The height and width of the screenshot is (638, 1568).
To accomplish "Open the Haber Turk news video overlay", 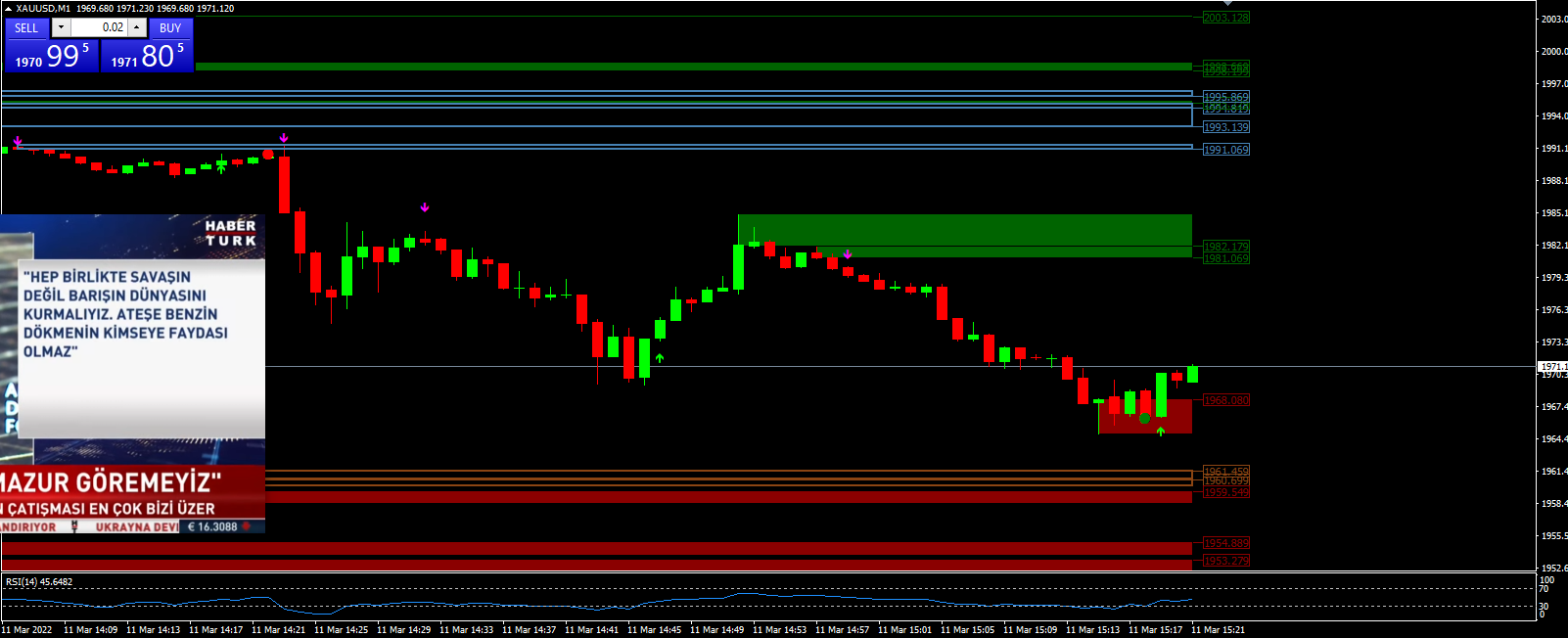I will point(132,372).
